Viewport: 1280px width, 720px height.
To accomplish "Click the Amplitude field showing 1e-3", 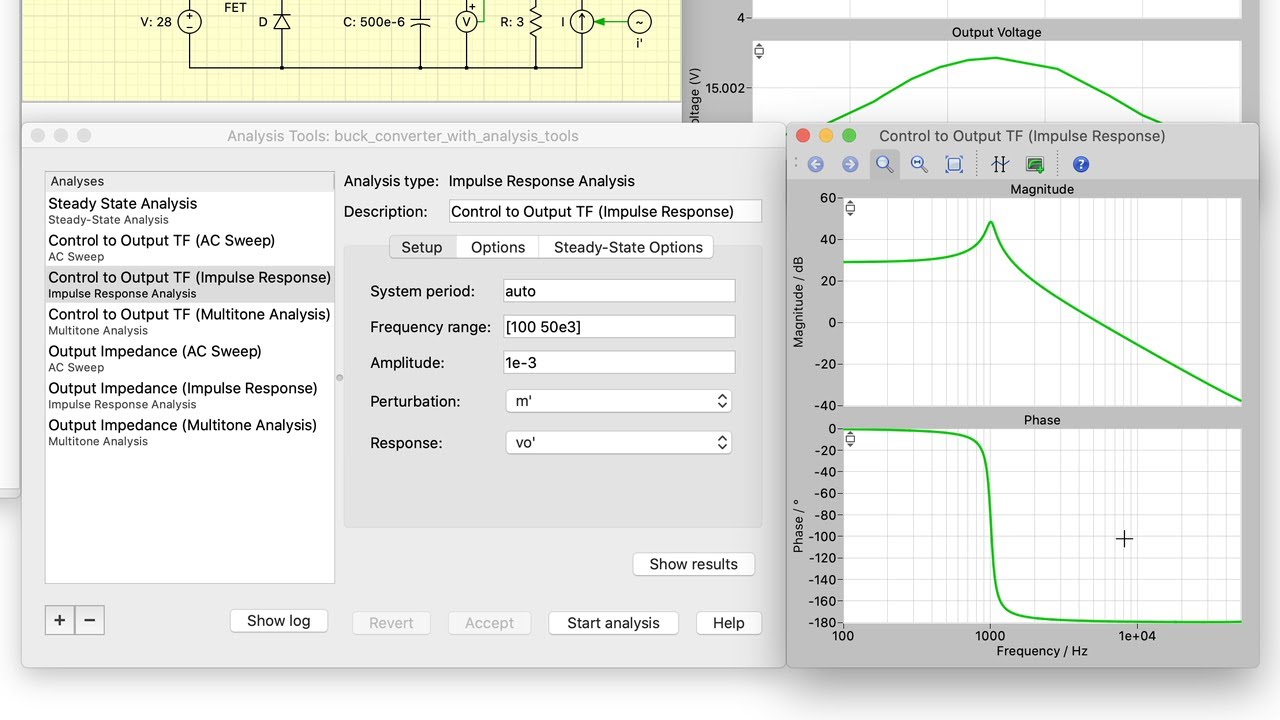I will 619,363.
